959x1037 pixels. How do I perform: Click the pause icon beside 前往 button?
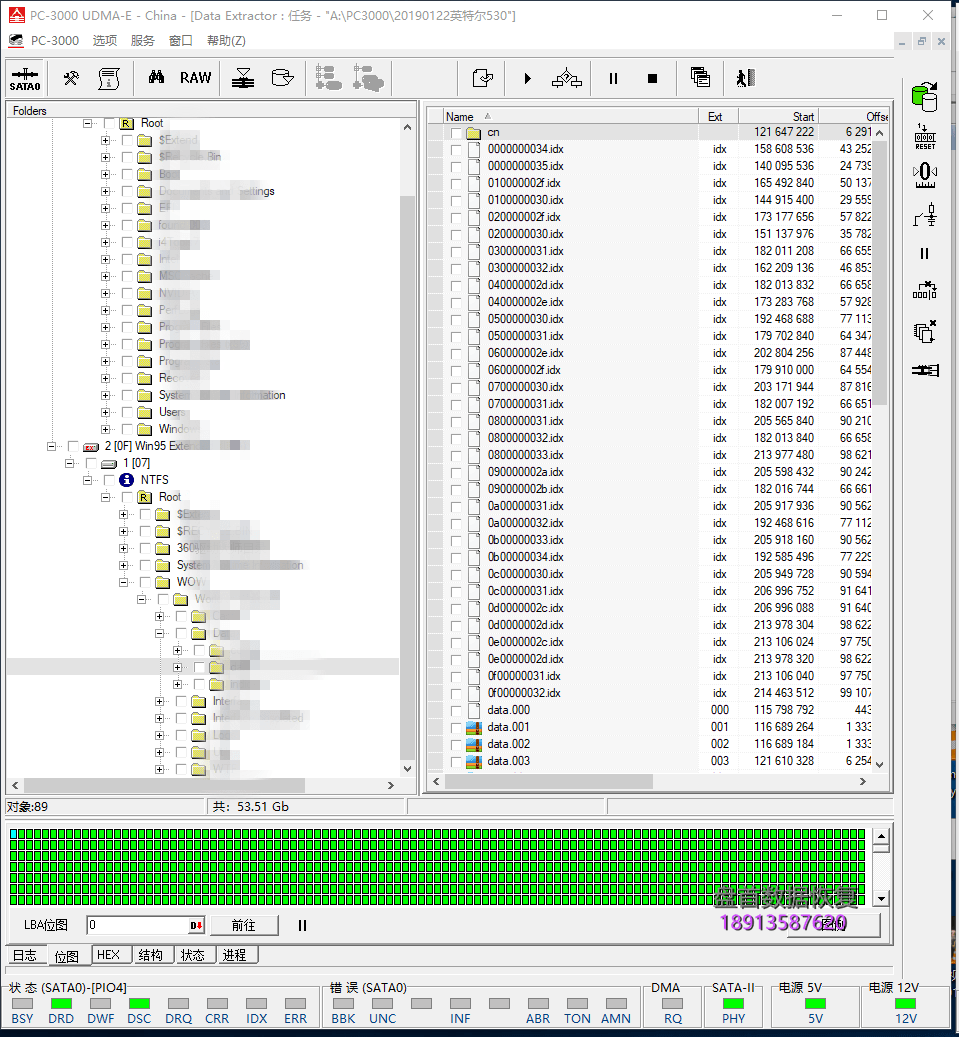(302, 925)
